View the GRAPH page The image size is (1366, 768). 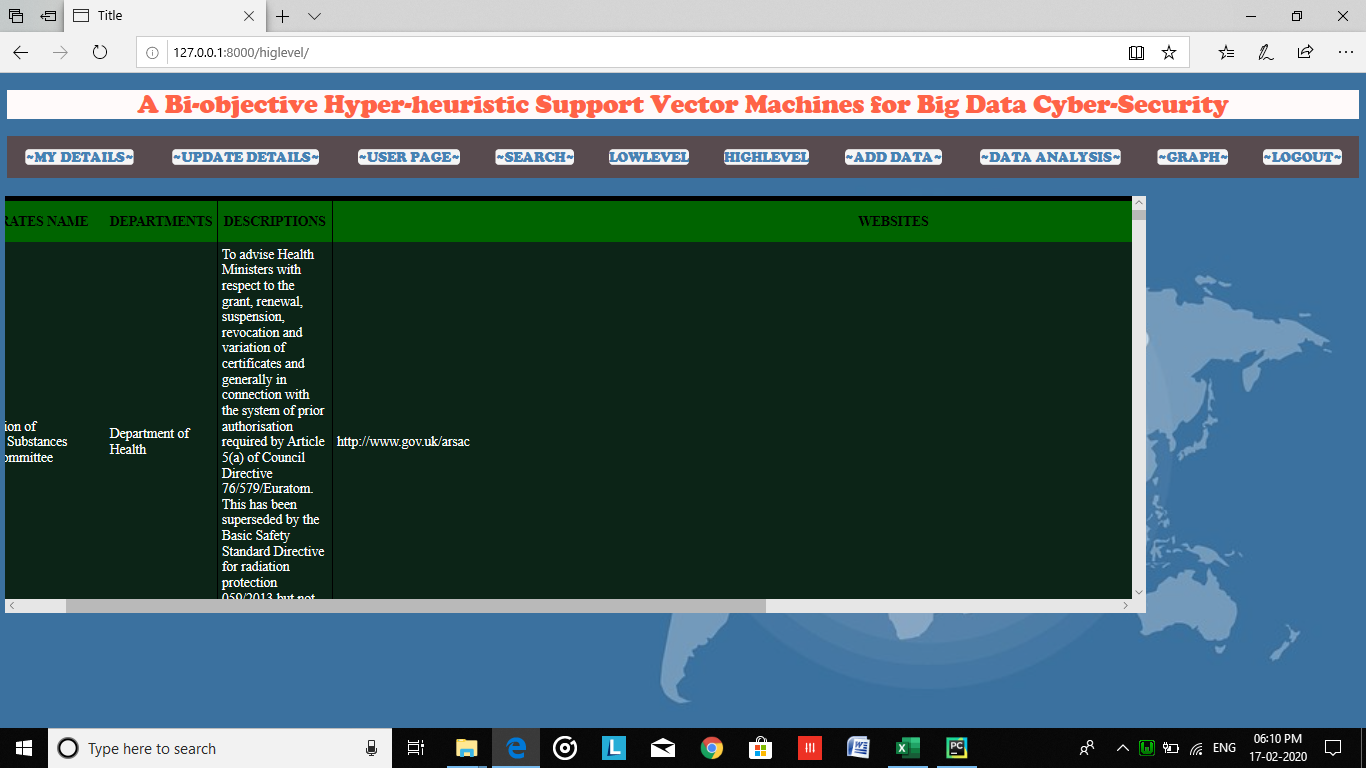point(1193,157)
